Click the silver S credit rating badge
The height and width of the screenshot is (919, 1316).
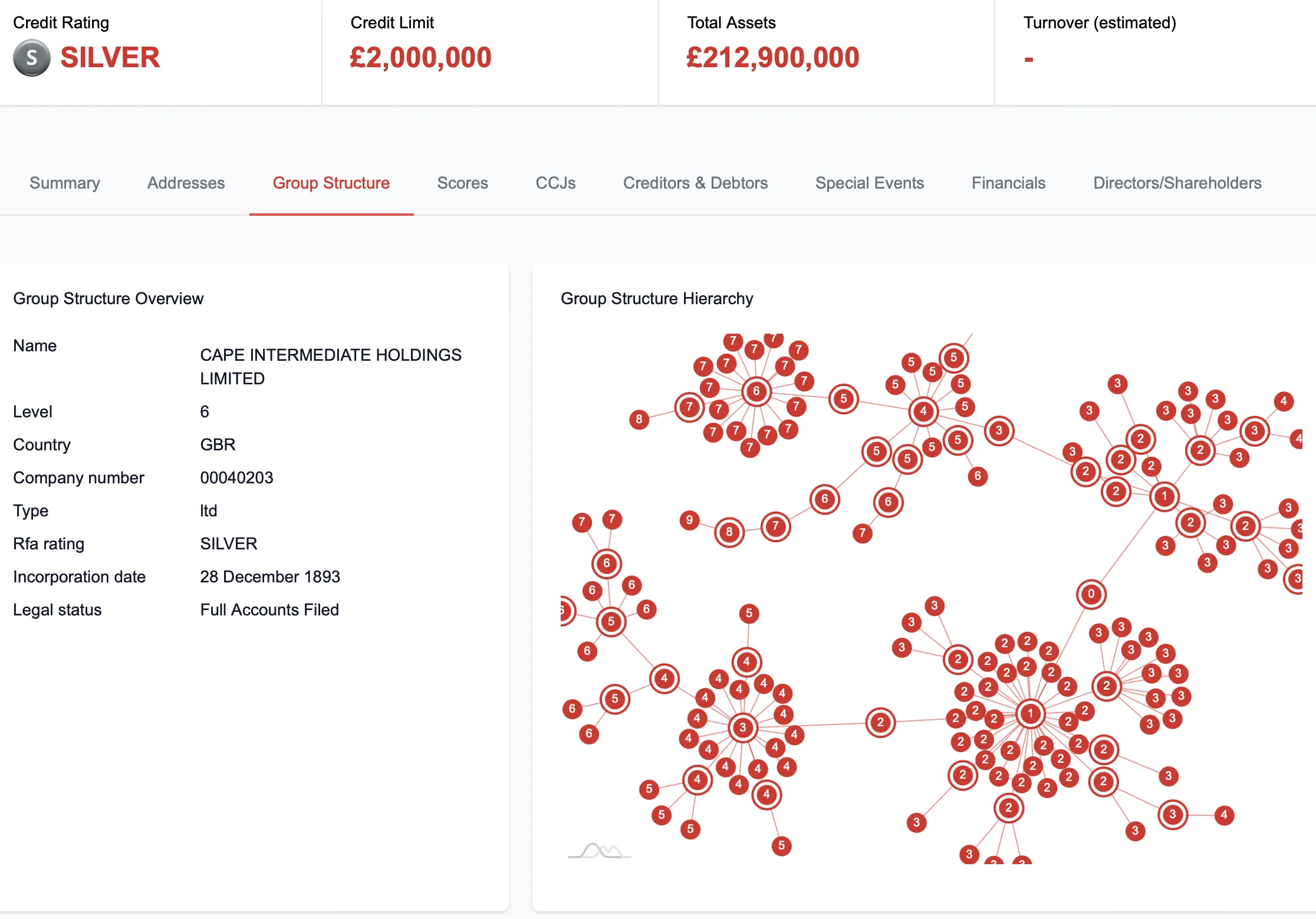tap(32, 58)
